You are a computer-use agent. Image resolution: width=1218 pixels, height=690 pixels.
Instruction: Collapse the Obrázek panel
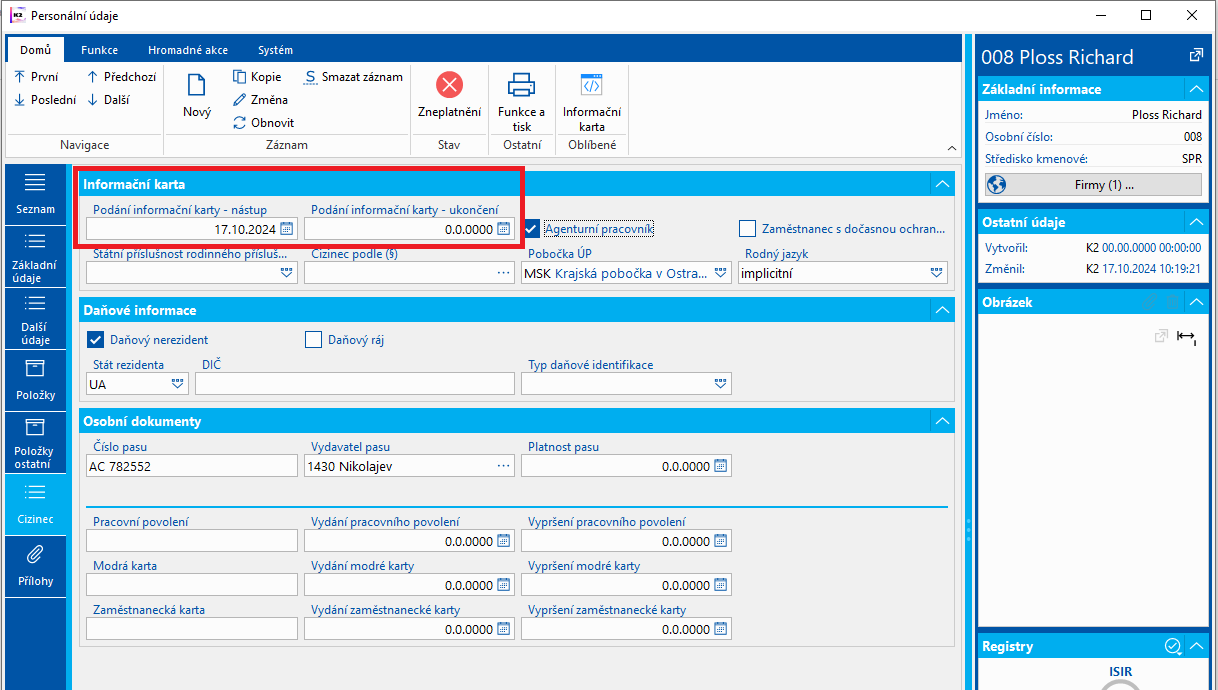pos(1196,301)
